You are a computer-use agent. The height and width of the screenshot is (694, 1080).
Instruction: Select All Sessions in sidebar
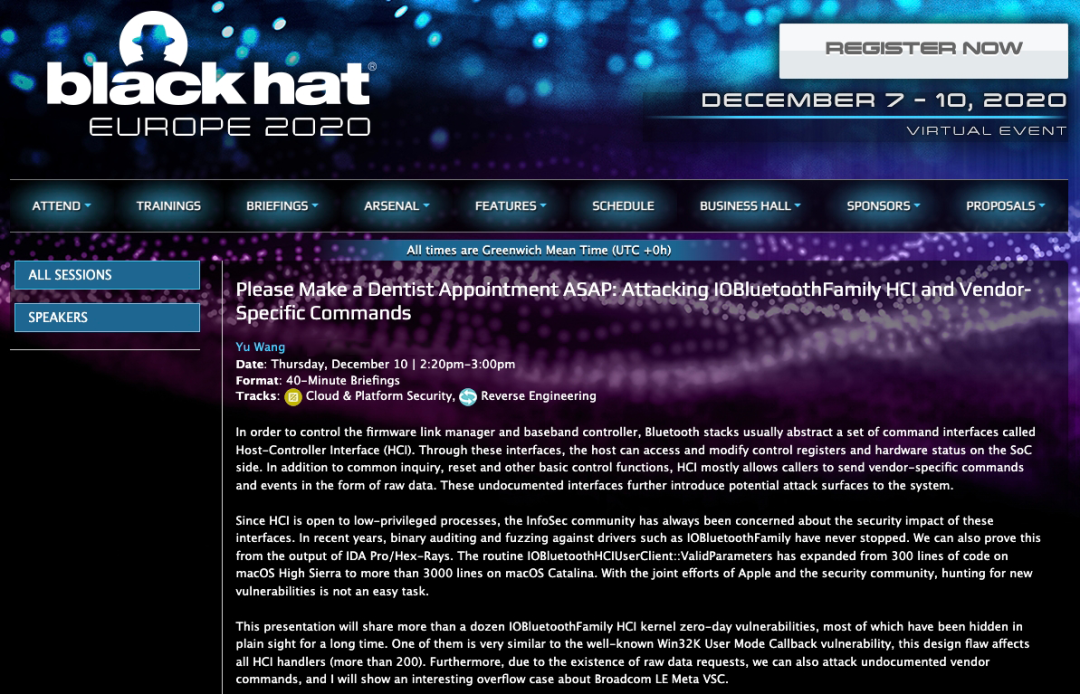pos(106,275)
